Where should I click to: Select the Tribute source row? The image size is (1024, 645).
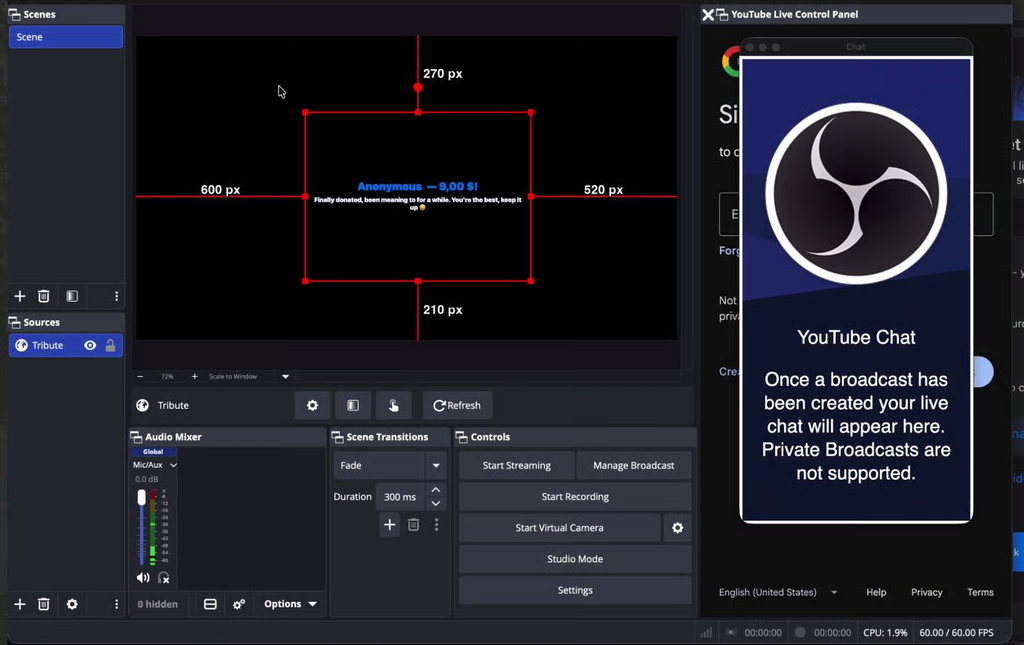pos(66,345)
